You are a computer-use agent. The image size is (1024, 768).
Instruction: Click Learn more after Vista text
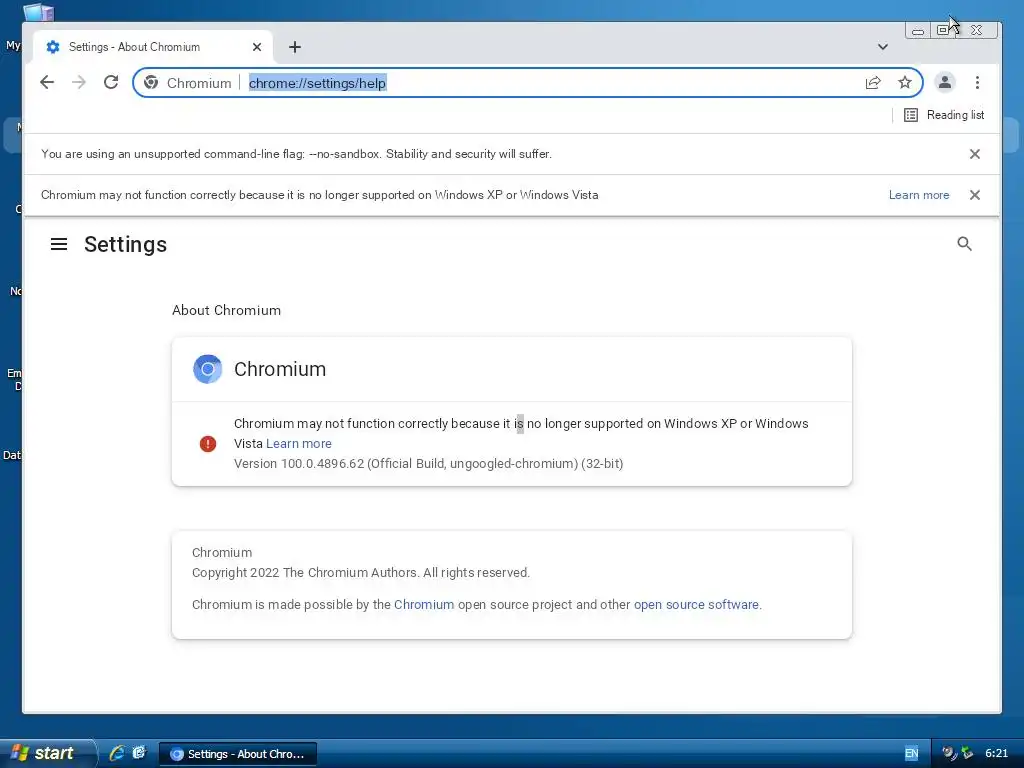click(298, 443)
